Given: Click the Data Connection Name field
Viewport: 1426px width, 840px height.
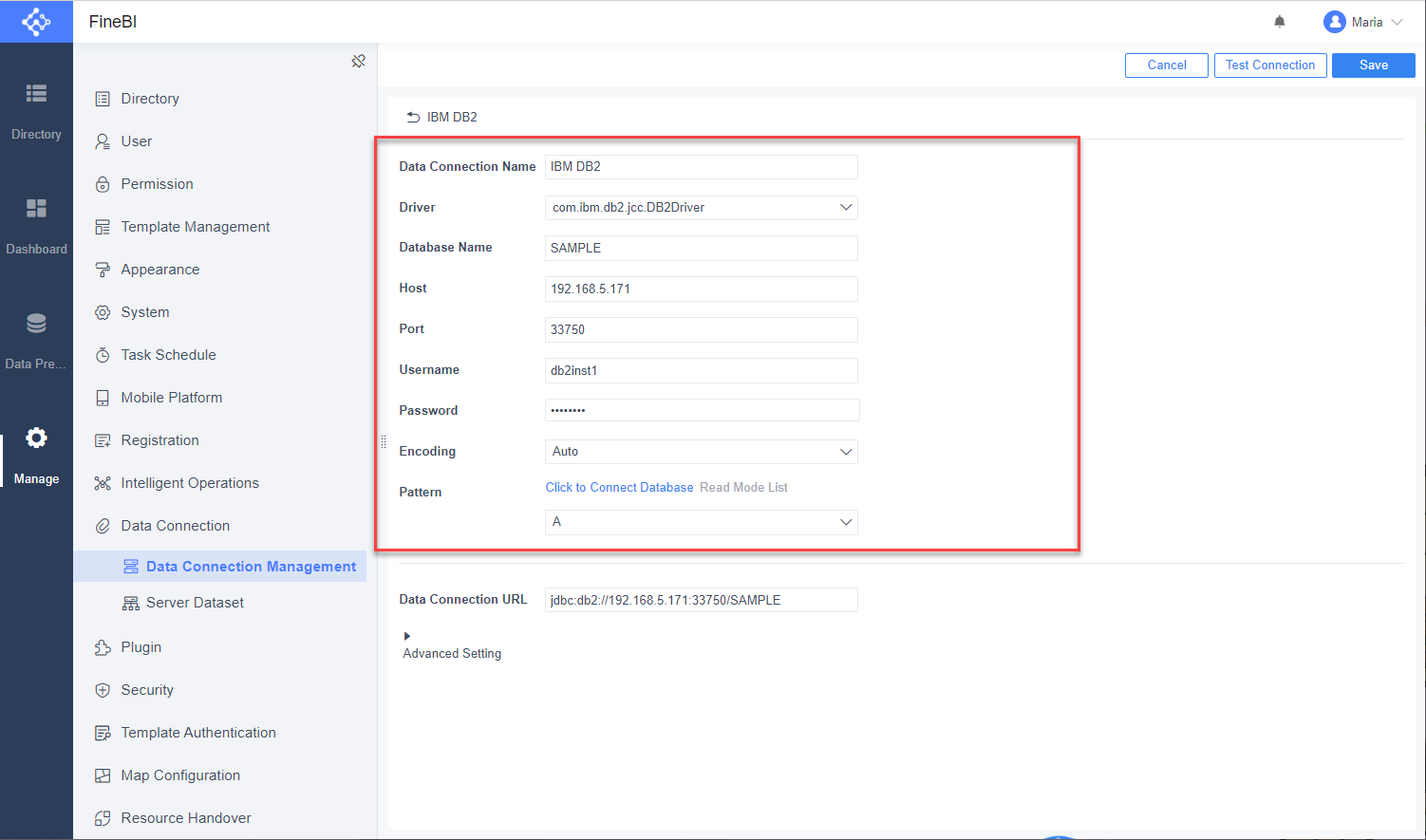Looking at the screenshot, I should pos(702,167).
